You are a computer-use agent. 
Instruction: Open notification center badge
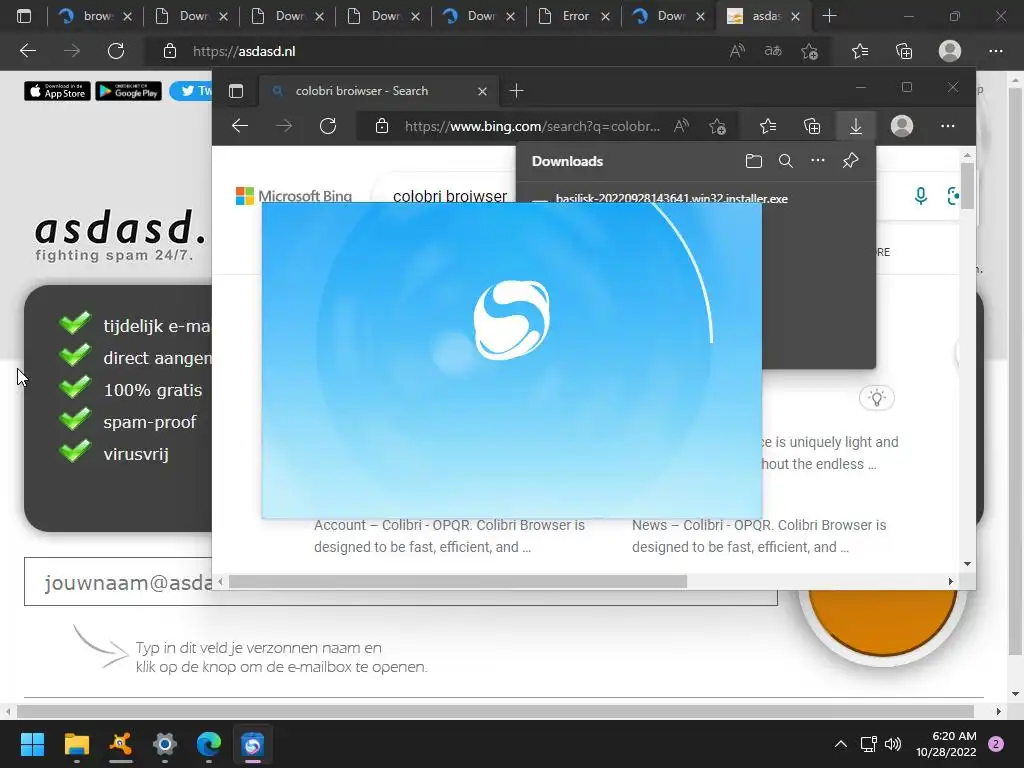coord(996,744)
